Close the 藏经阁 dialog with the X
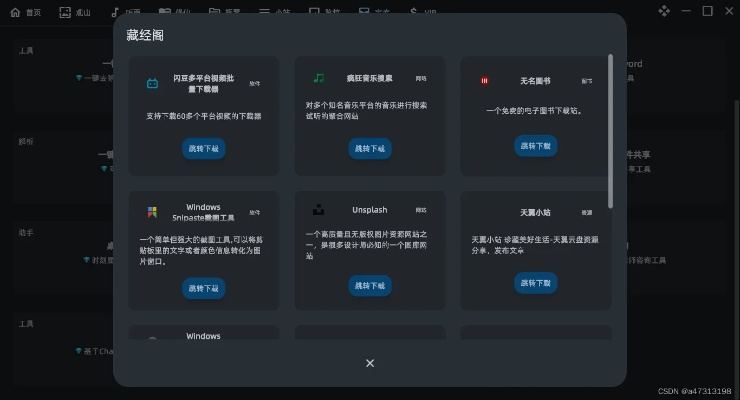Screen dimensions: 740x400 (370, 363)
